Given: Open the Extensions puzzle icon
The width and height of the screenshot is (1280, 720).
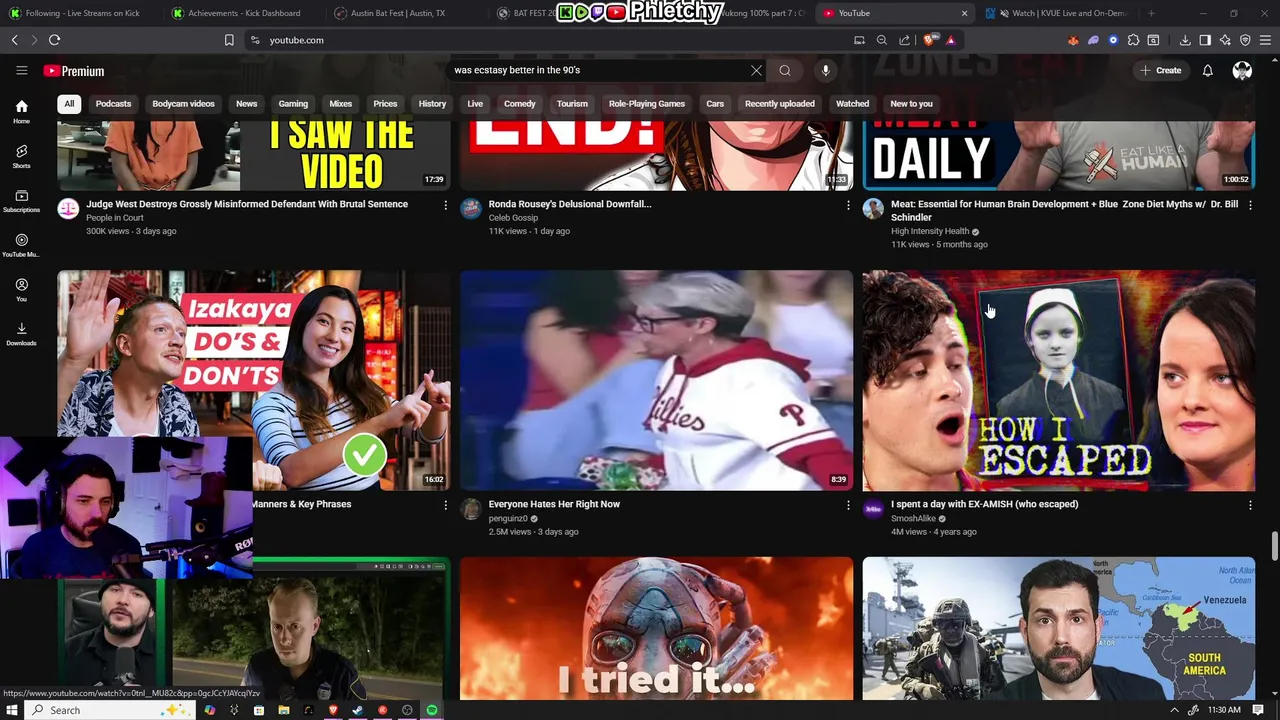Looking at the screenshot, I should pos(1133,40).
